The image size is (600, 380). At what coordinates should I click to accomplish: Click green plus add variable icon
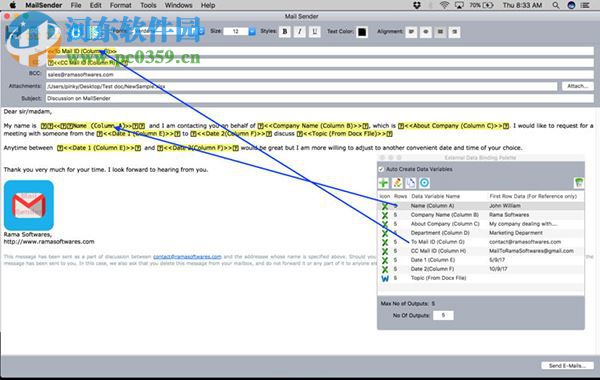pyautogui.click(x=383, y=183)
